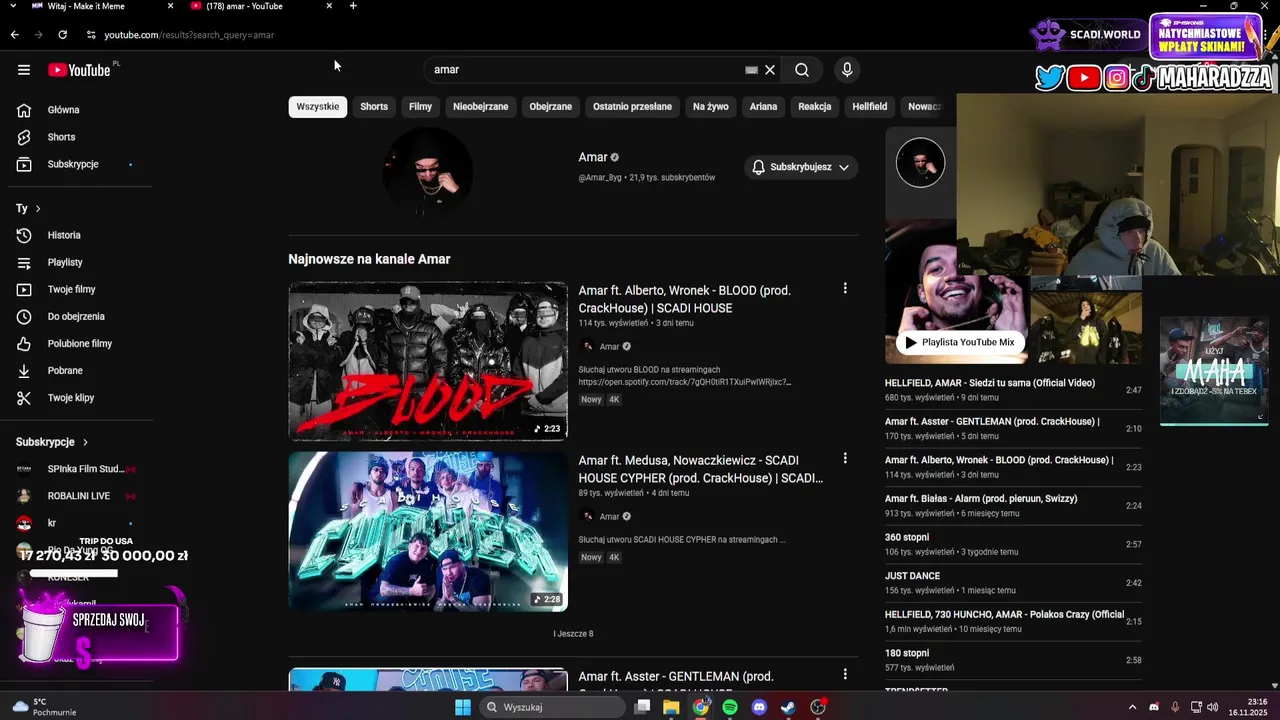The height and width of the screenshot is (720, 1280).
Task: Clear the search query with X
Action: (x=770, y=70)
